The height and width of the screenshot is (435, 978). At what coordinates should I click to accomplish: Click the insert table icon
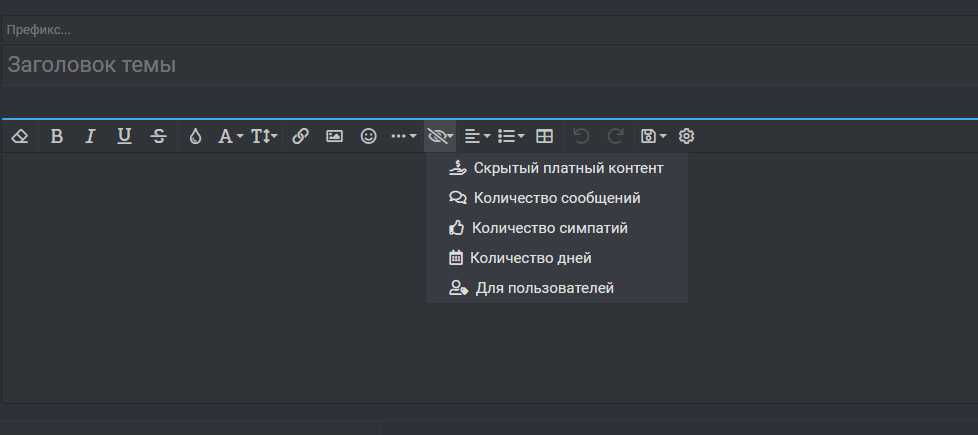(544, 136)
